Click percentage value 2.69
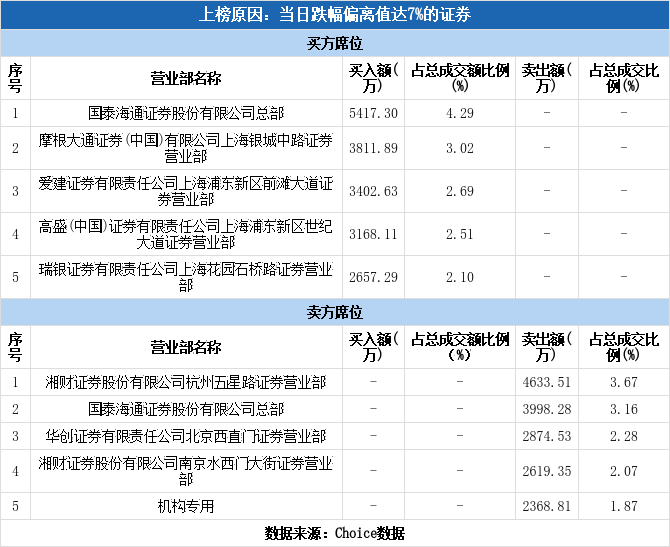Image resolution: width=670 pixels, height=547 pixels. click(460, 191)
